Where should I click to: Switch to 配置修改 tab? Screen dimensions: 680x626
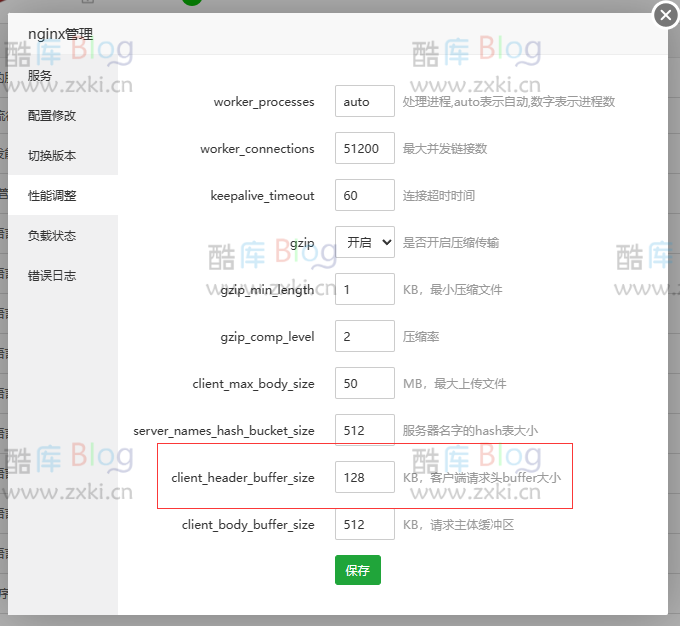63,115
